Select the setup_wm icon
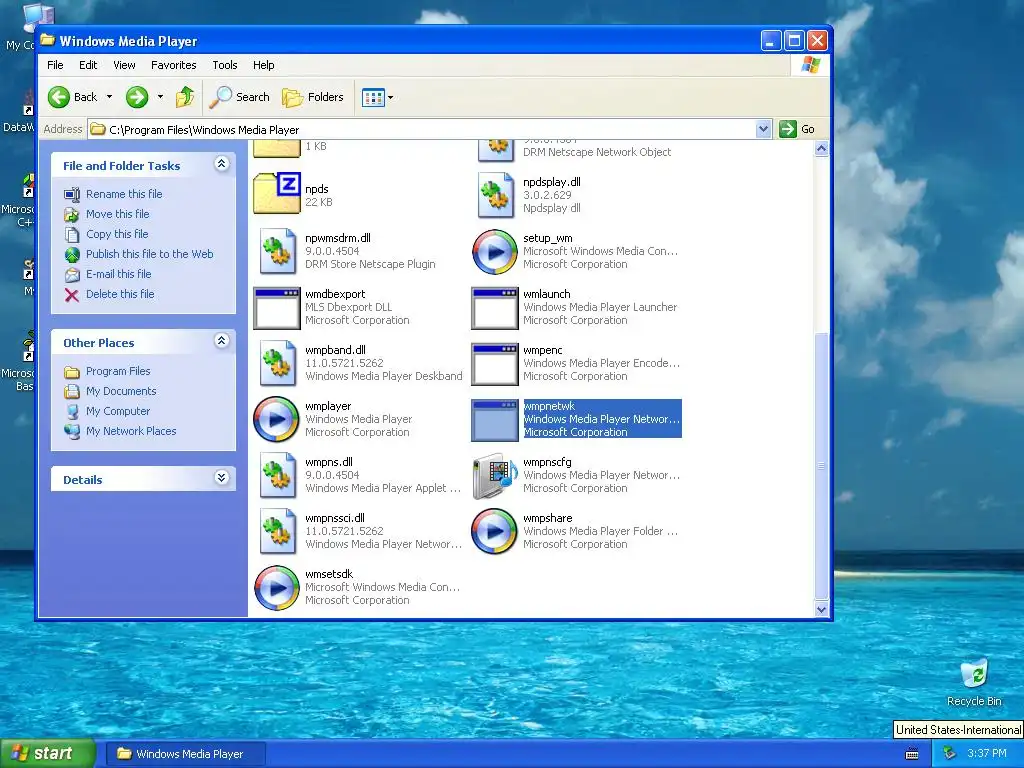Screen dimensions: 1024x768 495,251
